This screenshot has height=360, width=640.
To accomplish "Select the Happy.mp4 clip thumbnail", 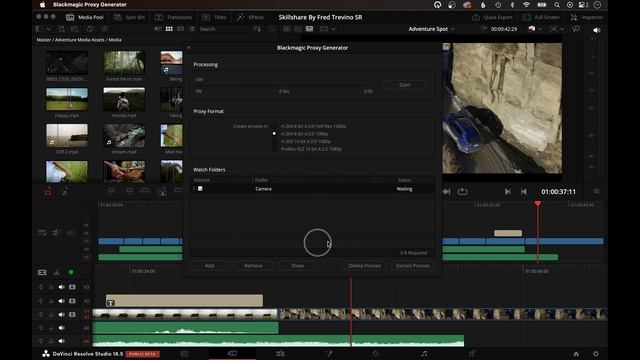I will [67, 99].
